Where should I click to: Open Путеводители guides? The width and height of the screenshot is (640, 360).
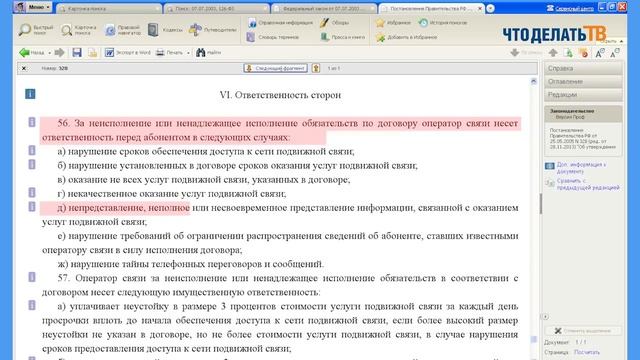[x=213, y=30]
